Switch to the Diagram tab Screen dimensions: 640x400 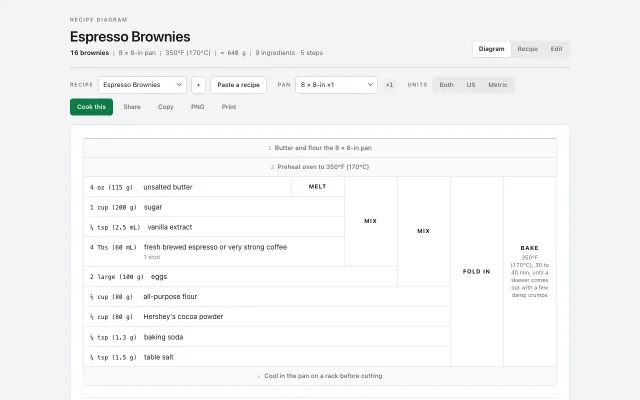pyautogui.click(x=491, y=49)
